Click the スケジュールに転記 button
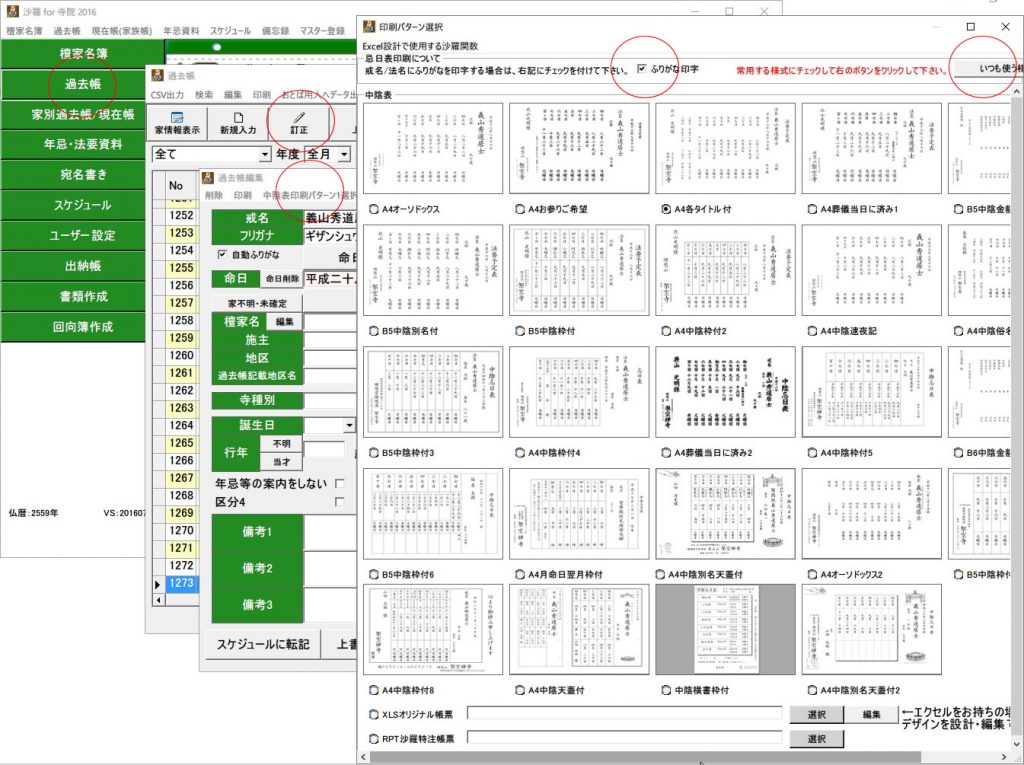This screenshot has width=1024, height=765. click(263, 644)
